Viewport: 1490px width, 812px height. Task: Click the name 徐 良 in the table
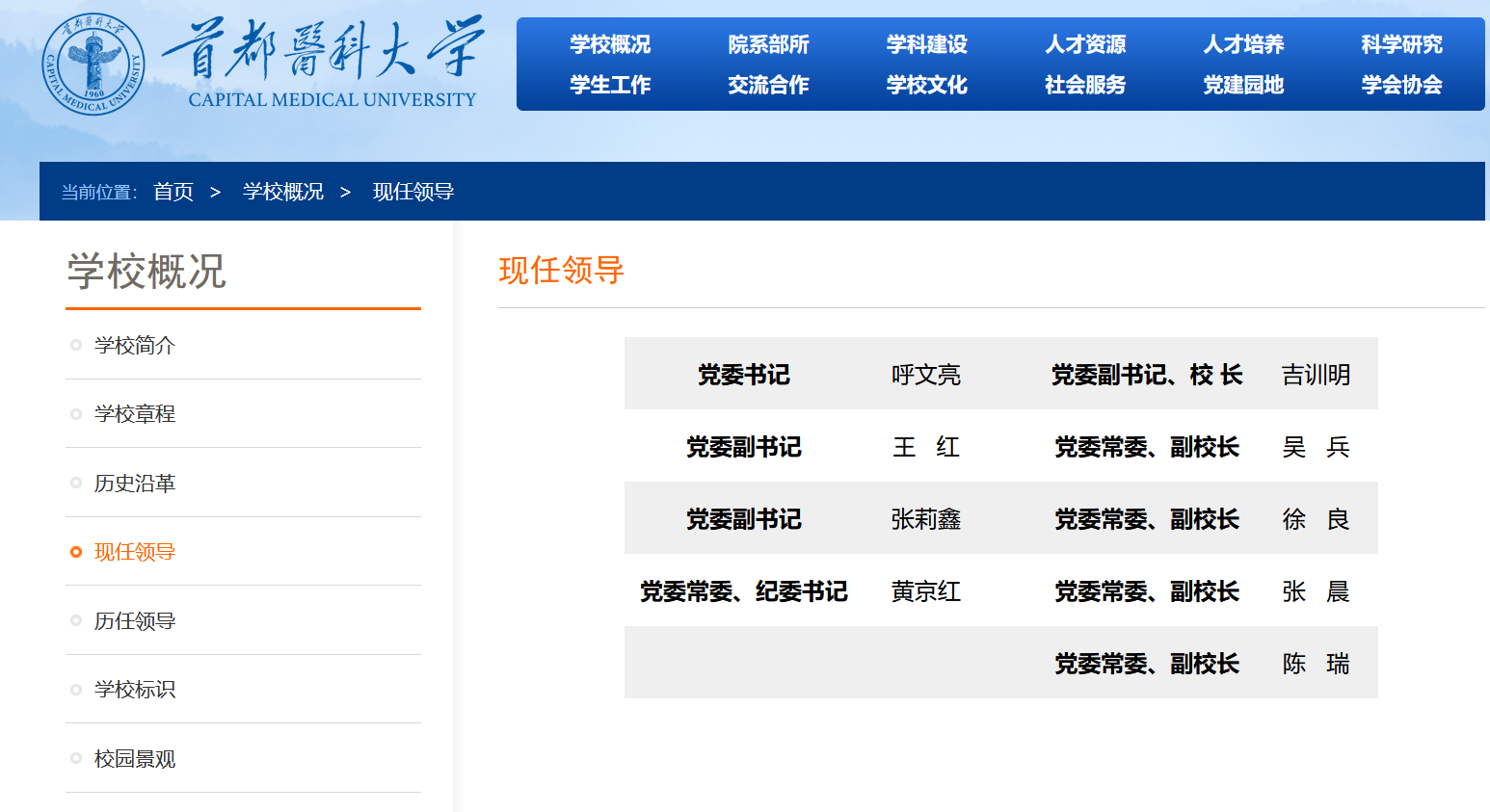tap(1317, 519)
